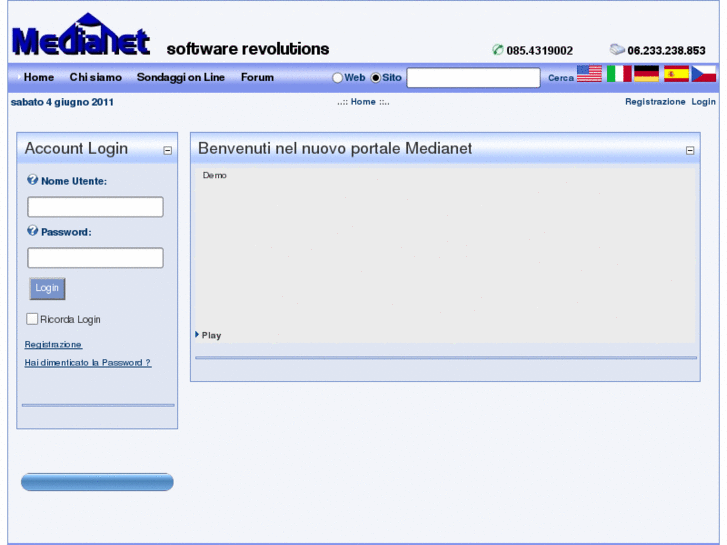Image resolution: width=727 pixels, height=545 pixels.
Task: Click the date sabato 4 giugno 2011
Action: 62,102
